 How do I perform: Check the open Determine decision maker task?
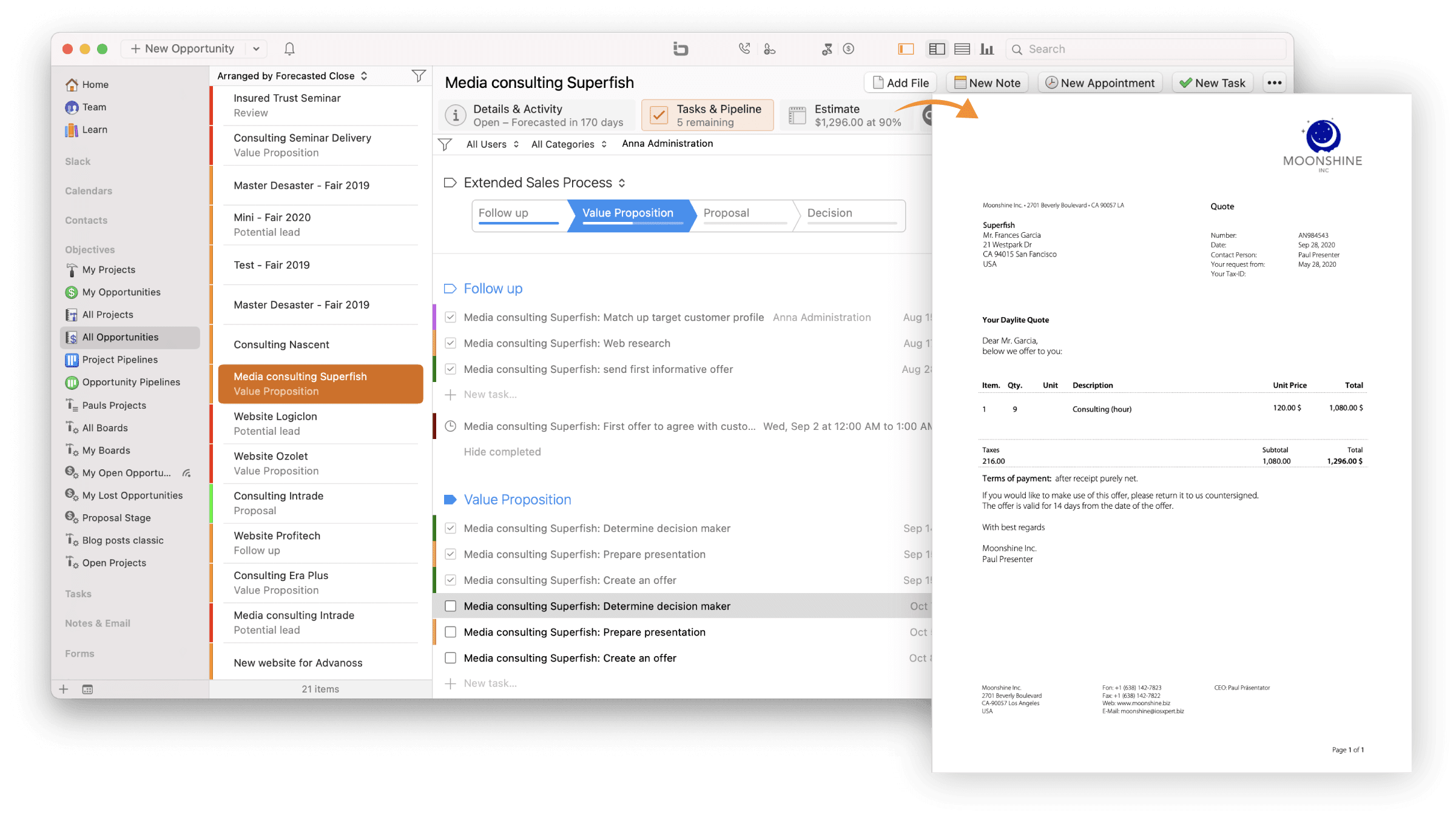450,606
